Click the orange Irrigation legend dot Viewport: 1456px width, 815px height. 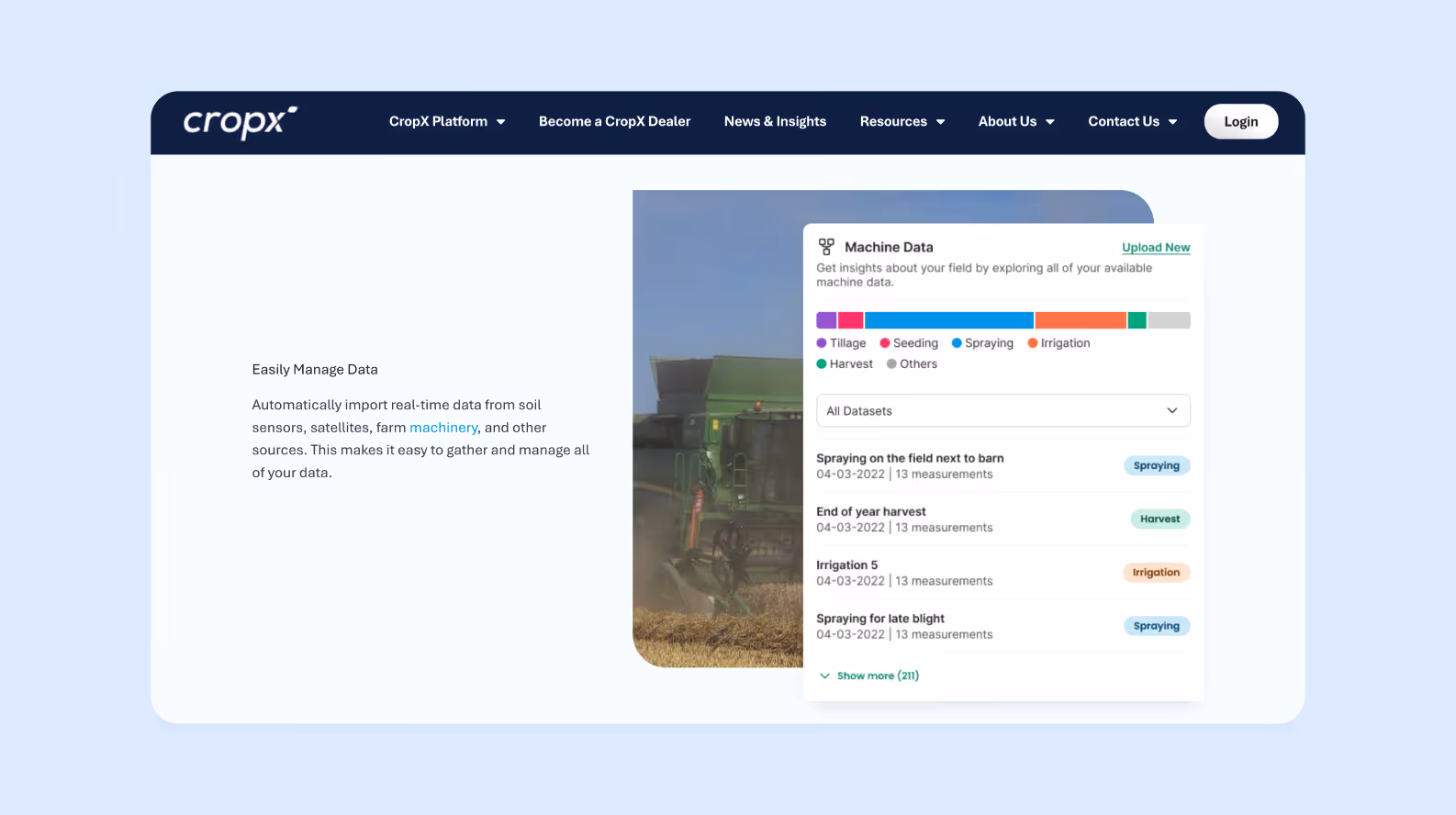[1033, 343]
